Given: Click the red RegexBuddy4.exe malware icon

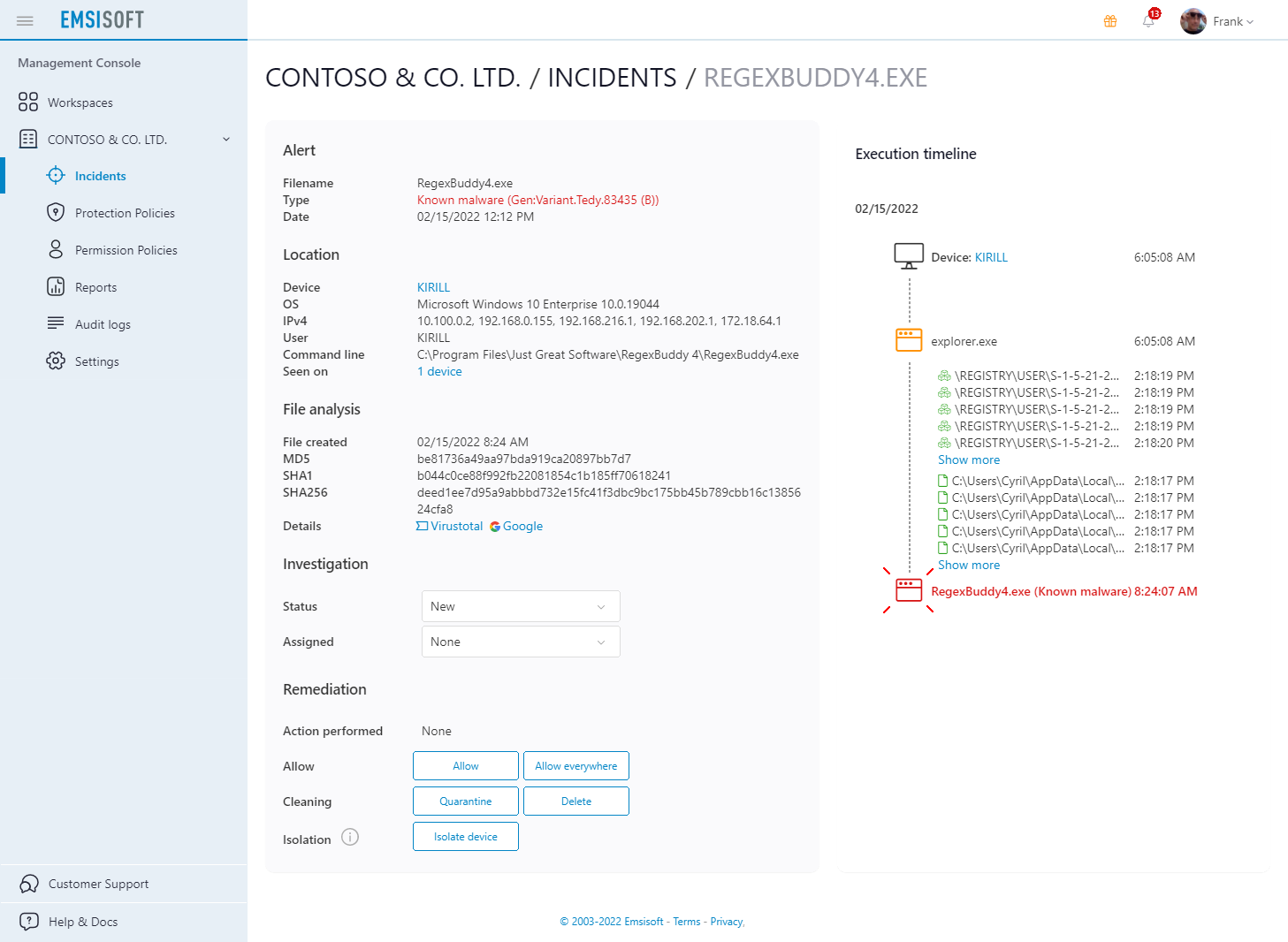Looking at the screenshot, I should [x=909, y=590].
